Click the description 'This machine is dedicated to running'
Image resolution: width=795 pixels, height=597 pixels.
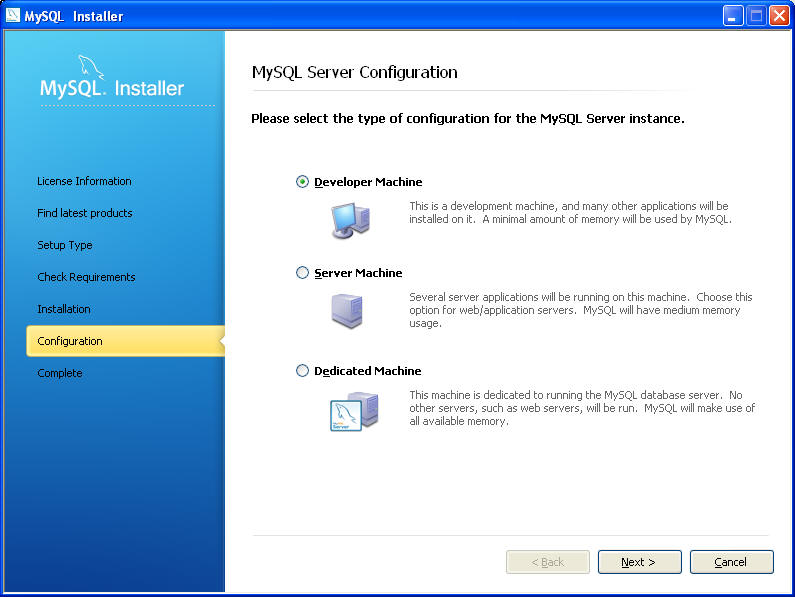(x=582, y=408)
